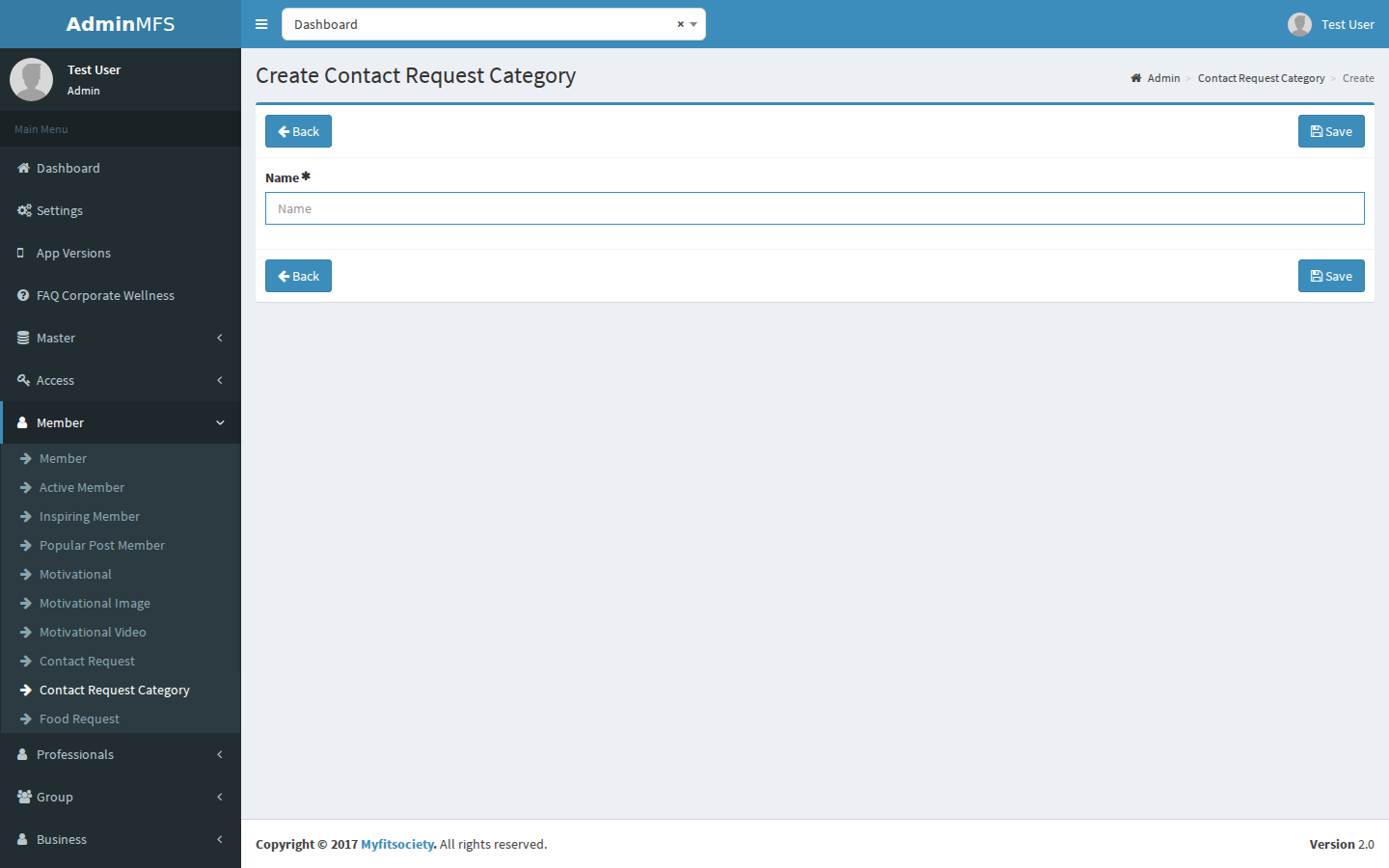
Task: Click the Admin breadcrumb link
Action: tap(1156, 78)
